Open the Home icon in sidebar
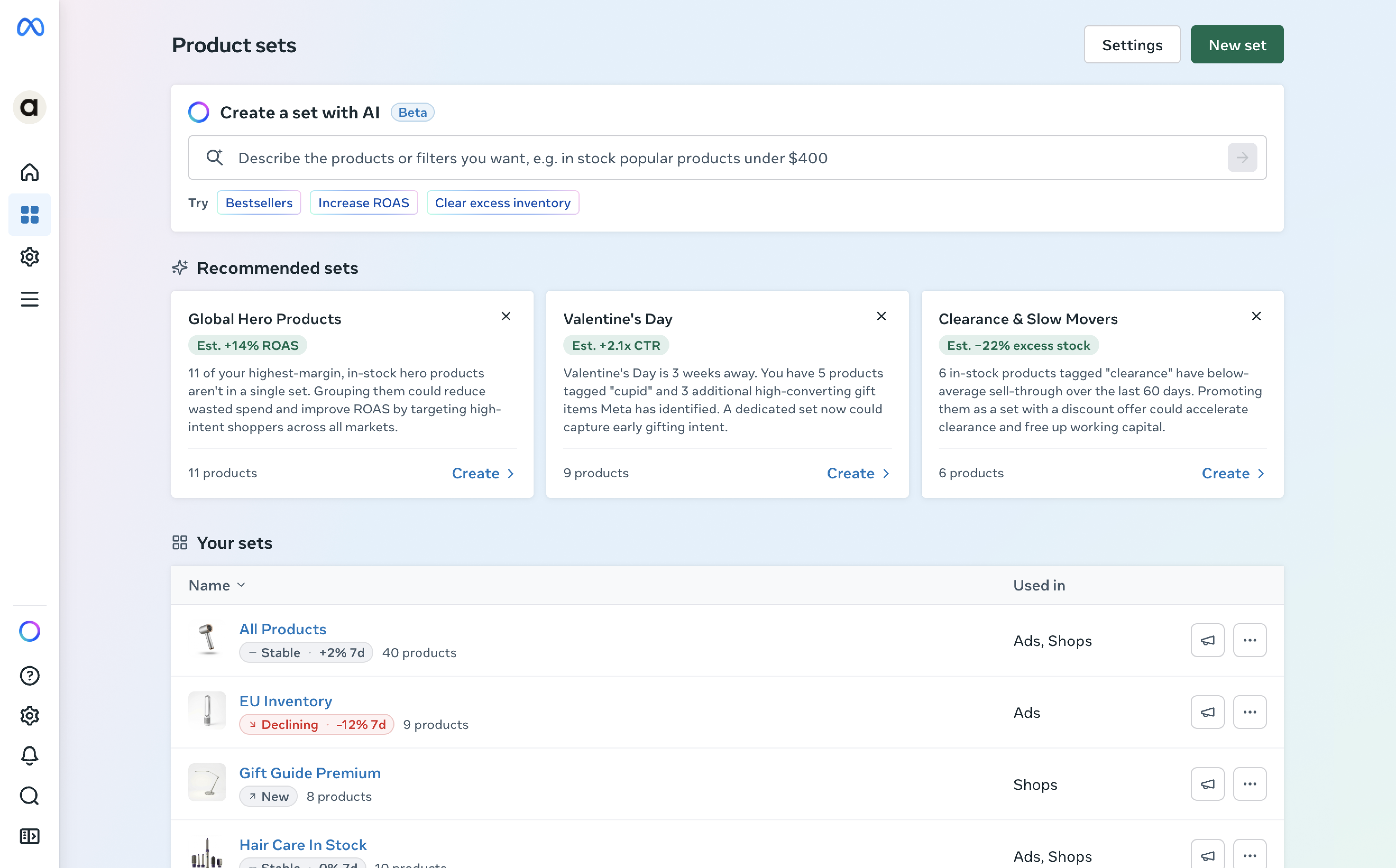This screenshot has height=868, width=1396. 29,172
